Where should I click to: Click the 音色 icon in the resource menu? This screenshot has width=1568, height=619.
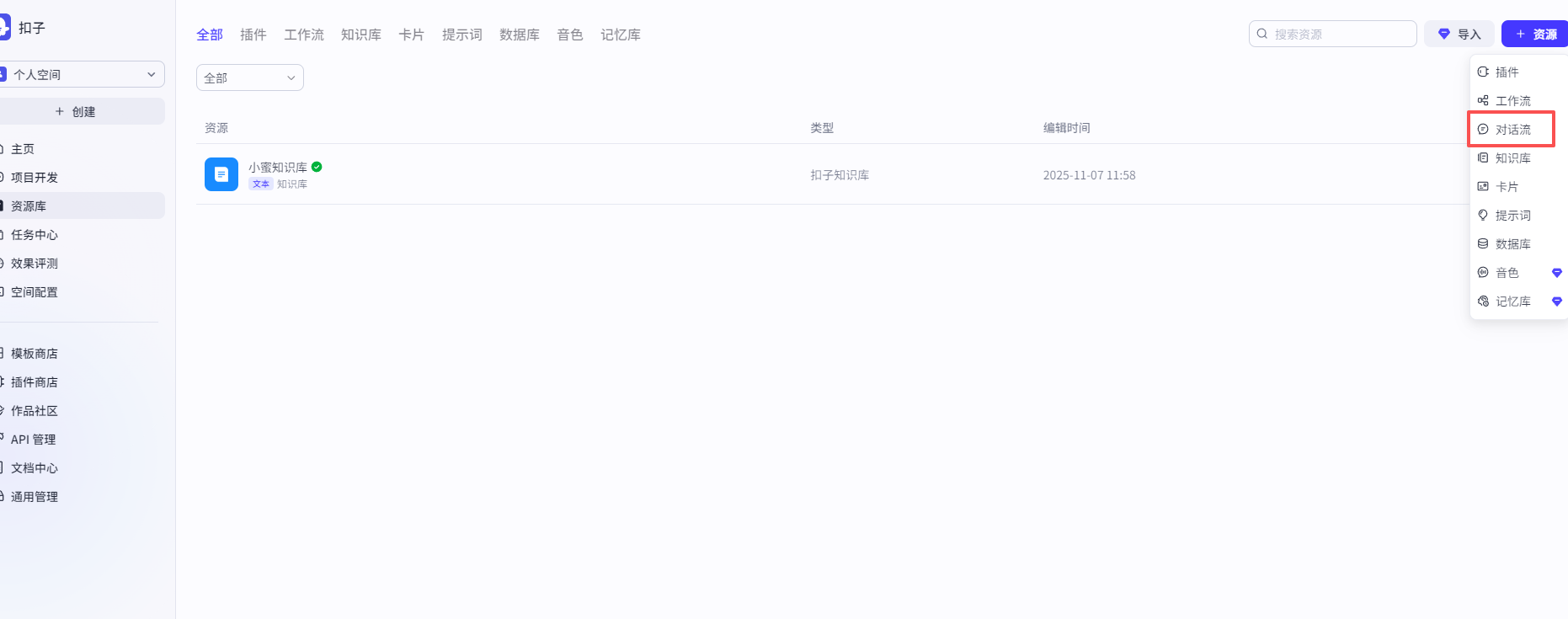point(1483,272)
